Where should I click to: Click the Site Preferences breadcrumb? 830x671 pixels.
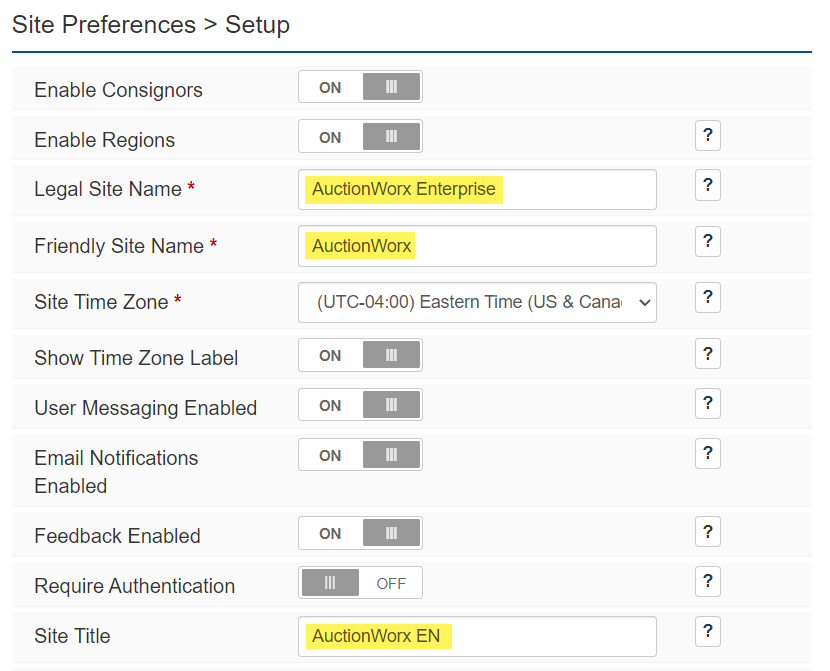pos(103,25)
